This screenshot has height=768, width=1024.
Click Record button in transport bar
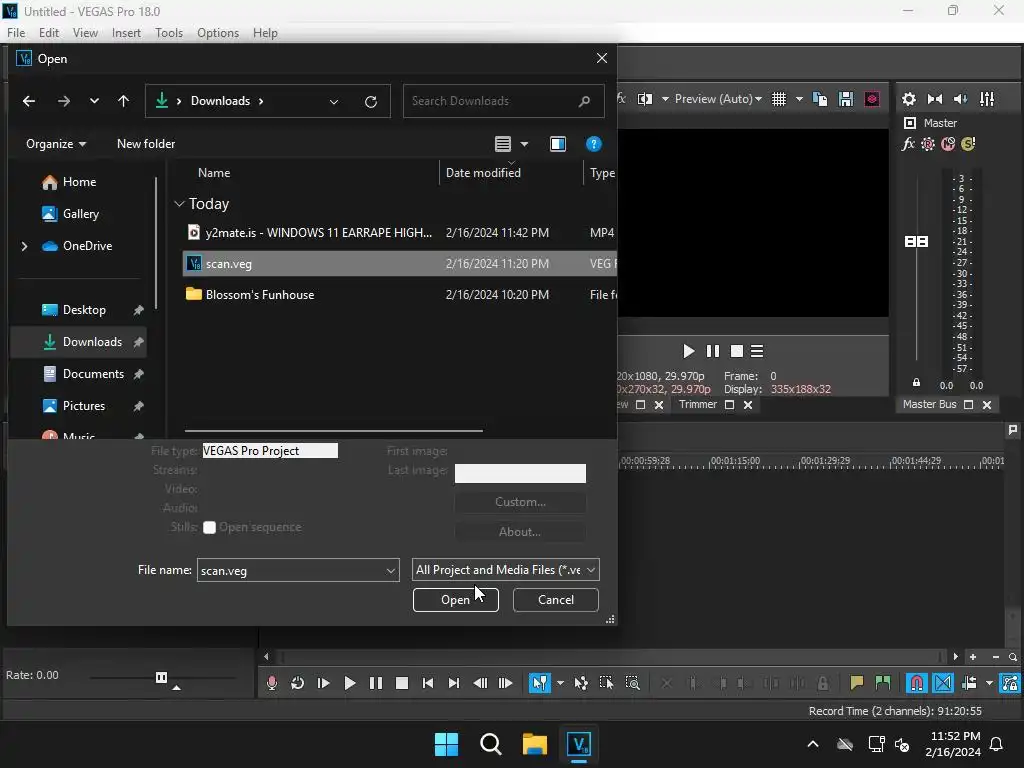[x=272, y=683]
